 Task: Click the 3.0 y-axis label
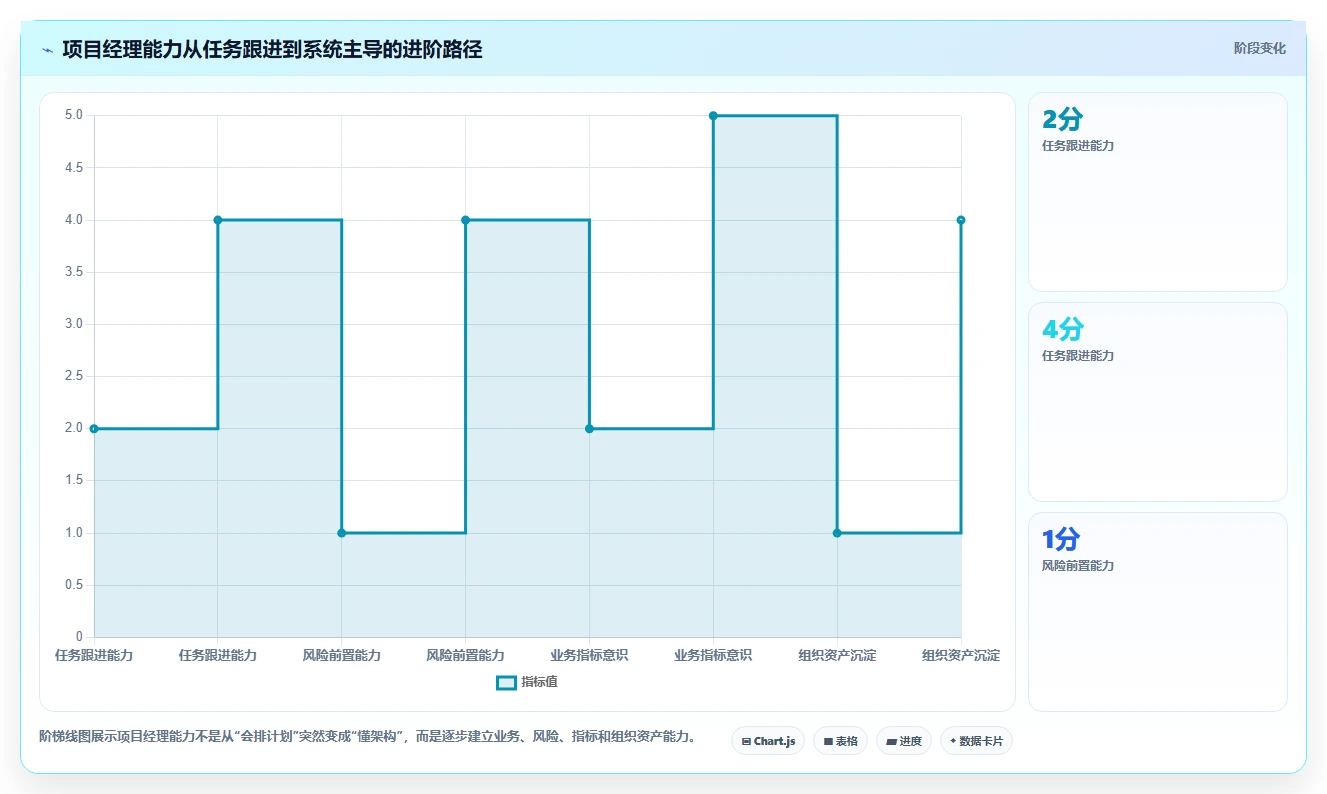pyautogui.click(x=74, y=324)
